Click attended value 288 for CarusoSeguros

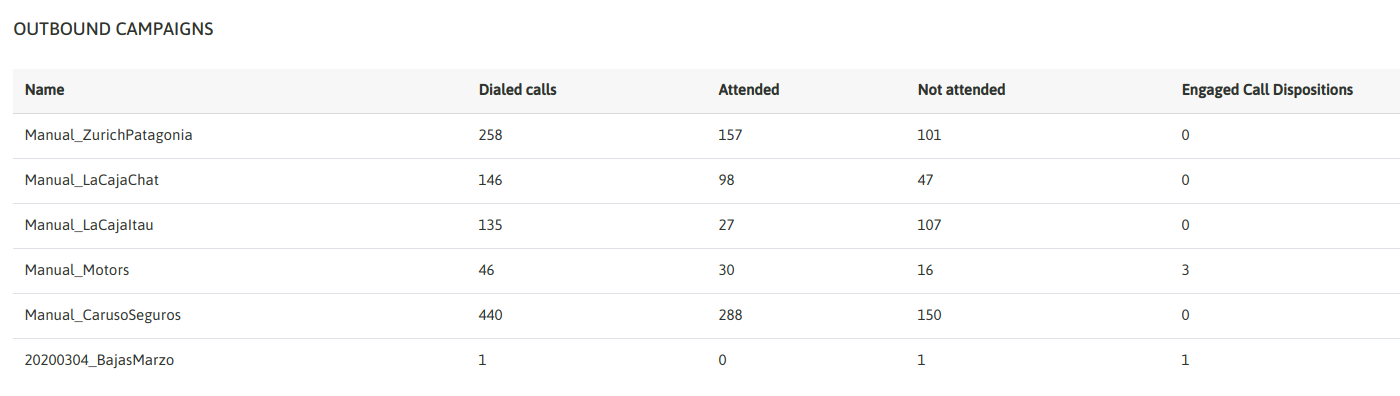coord(730,315)
